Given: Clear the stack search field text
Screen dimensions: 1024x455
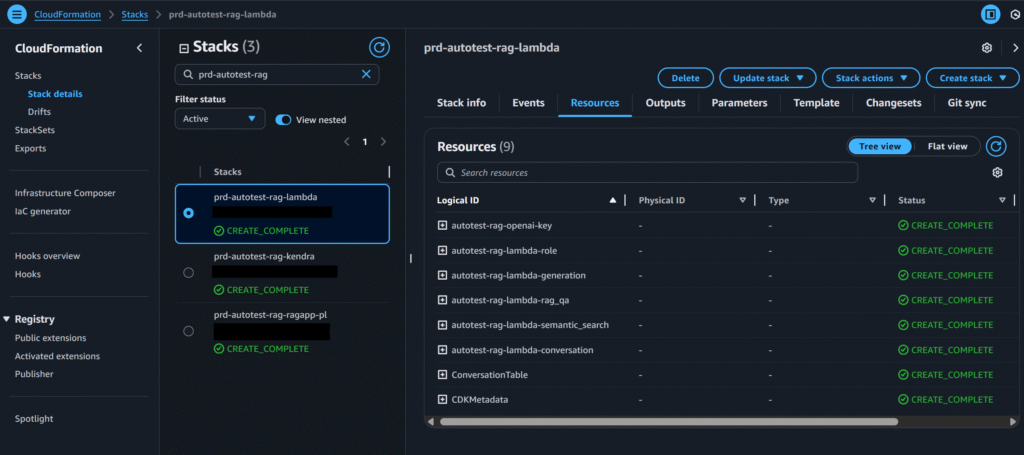Looking at the screenshot, I should click(366, 74).
